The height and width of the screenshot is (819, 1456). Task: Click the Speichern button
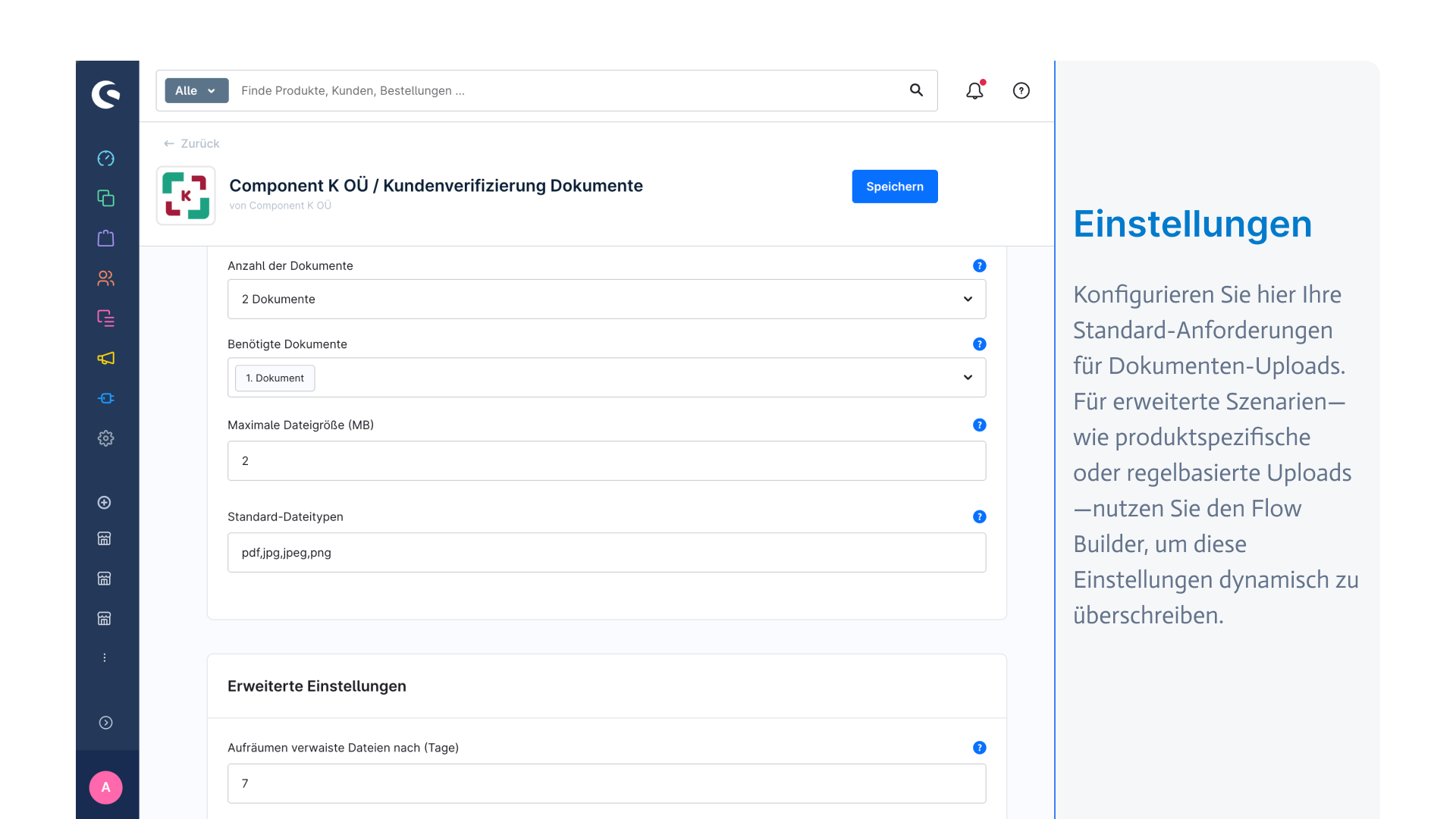pyautogui.click(x=895, y=187)
